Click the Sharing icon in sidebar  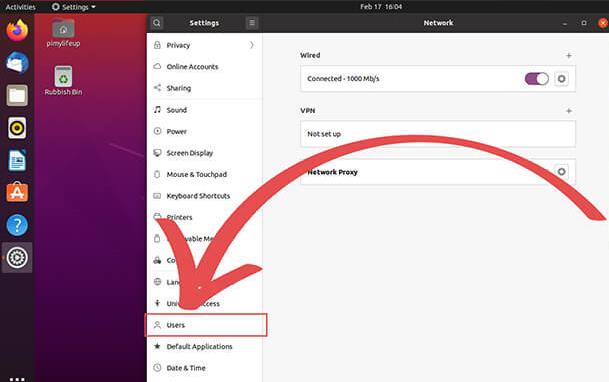coord(157,88)
